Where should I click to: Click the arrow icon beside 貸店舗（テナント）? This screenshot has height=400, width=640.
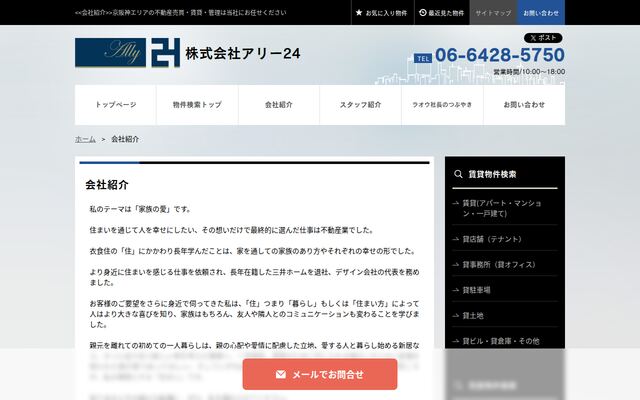[x=456, y=239]
